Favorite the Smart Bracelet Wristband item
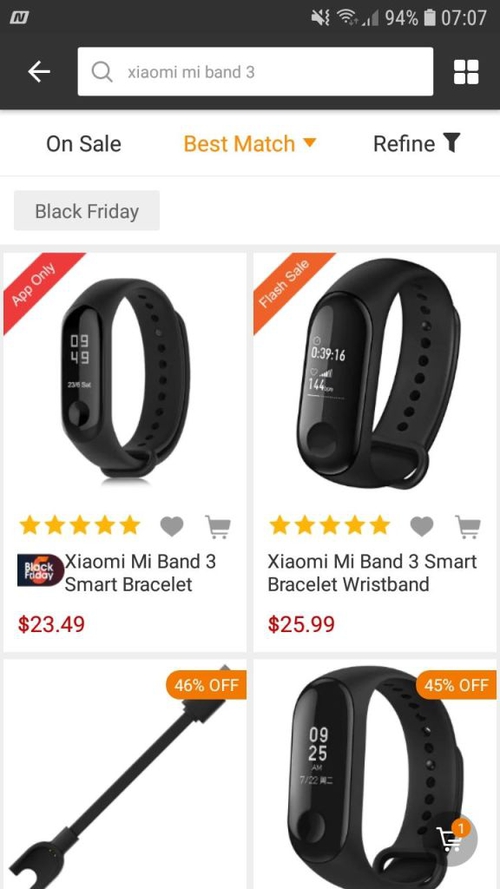 point(422,526)
